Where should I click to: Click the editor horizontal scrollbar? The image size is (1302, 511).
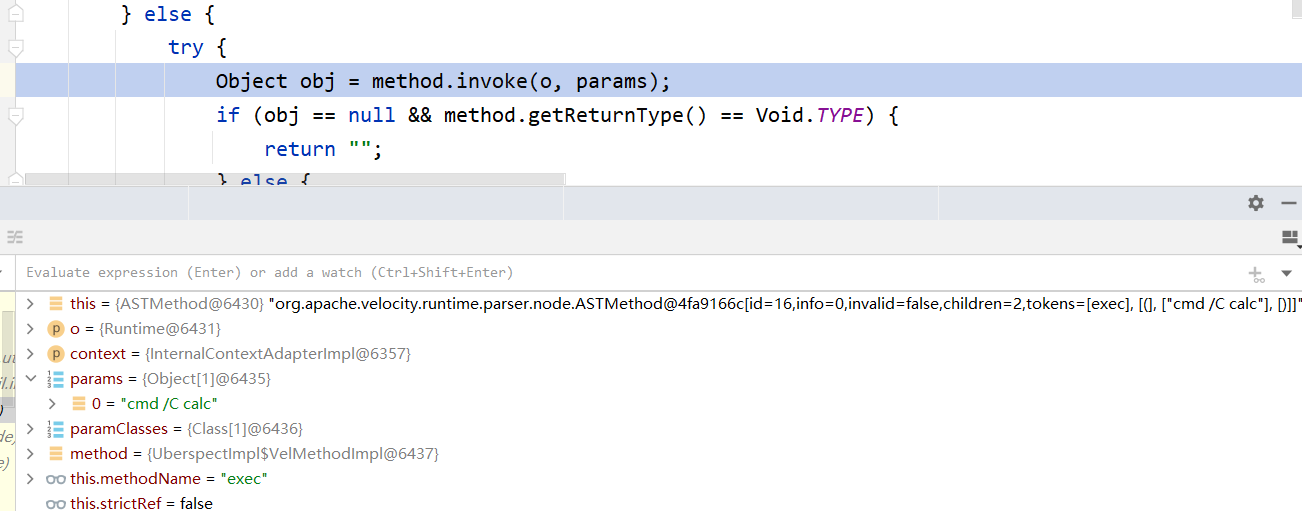[x=295, y=179]
